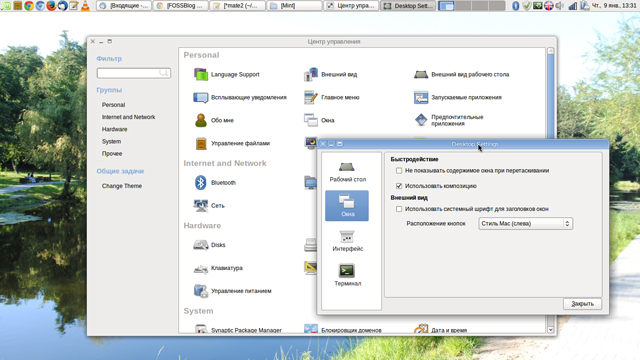Open Управление питанием power settings
640x360 pixels.
[233, 291]
